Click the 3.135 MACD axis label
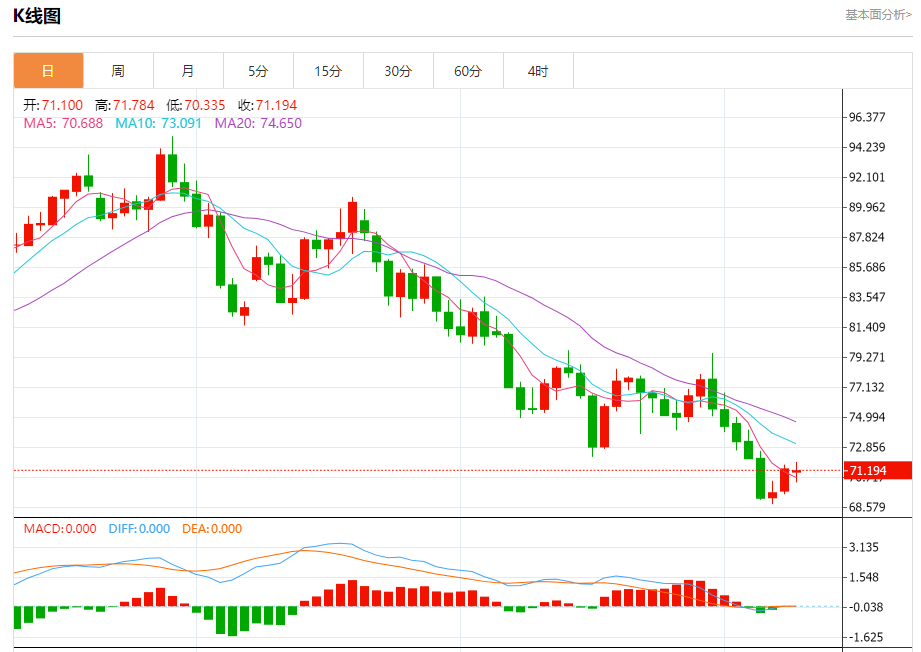The width and height of the screenshot is (921, 652). click(864, 547)
